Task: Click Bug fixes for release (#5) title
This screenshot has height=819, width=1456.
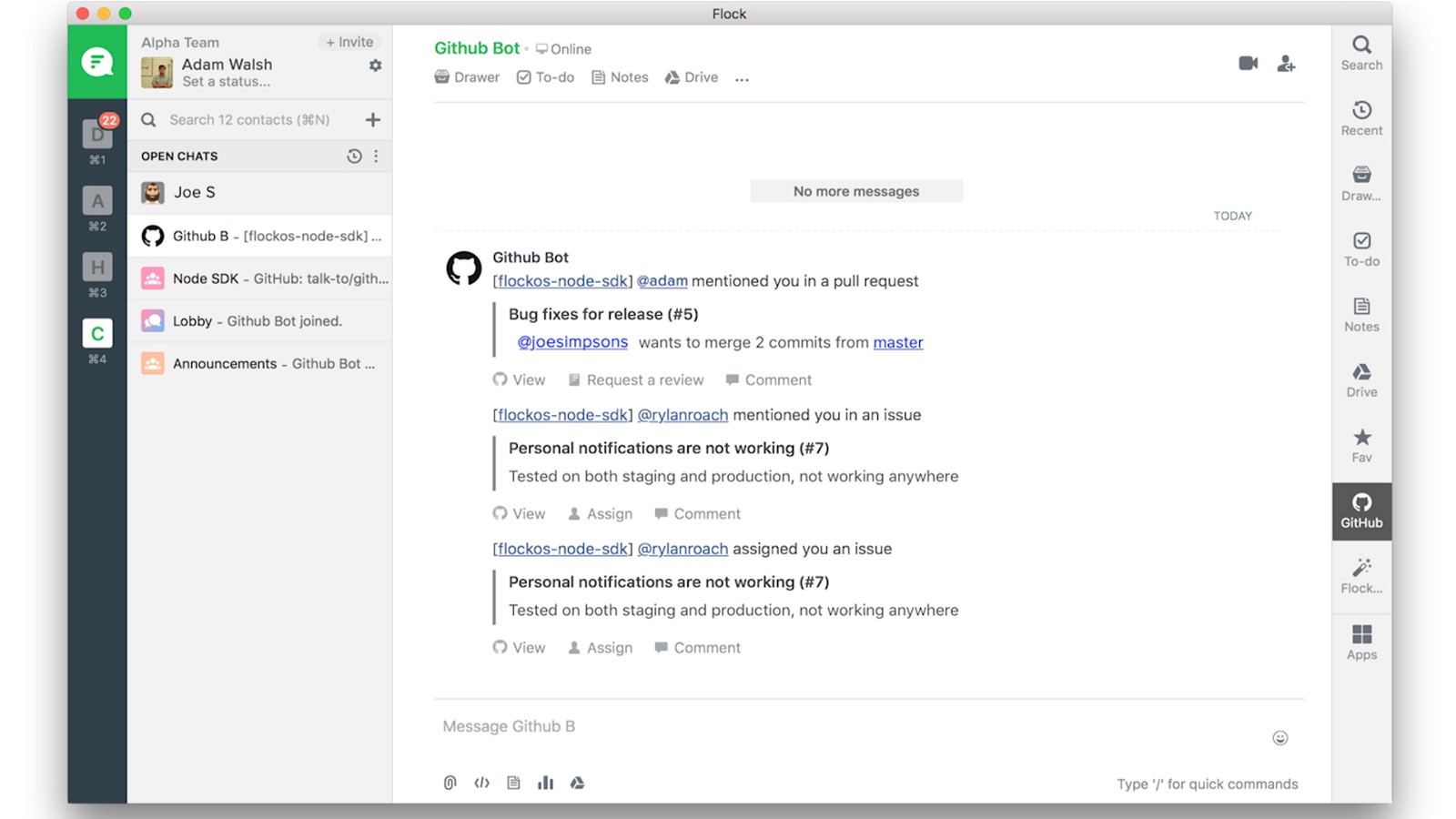Action: pyautogui.click(x=603, y=314)
